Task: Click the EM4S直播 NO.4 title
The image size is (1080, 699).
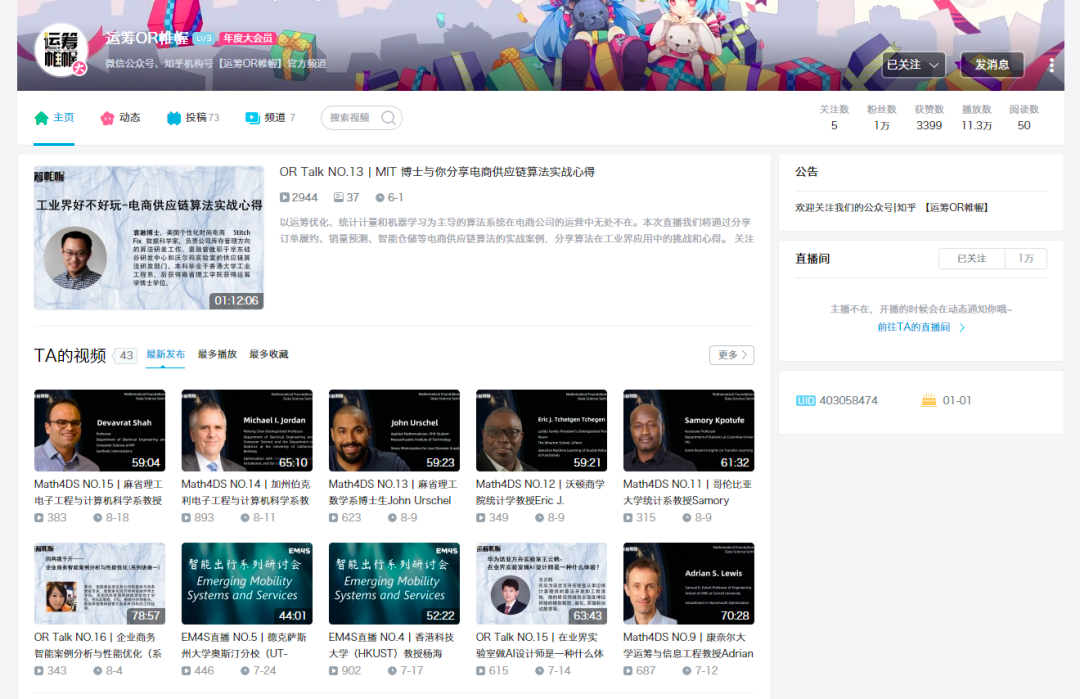Action: (x=391, y=645)
